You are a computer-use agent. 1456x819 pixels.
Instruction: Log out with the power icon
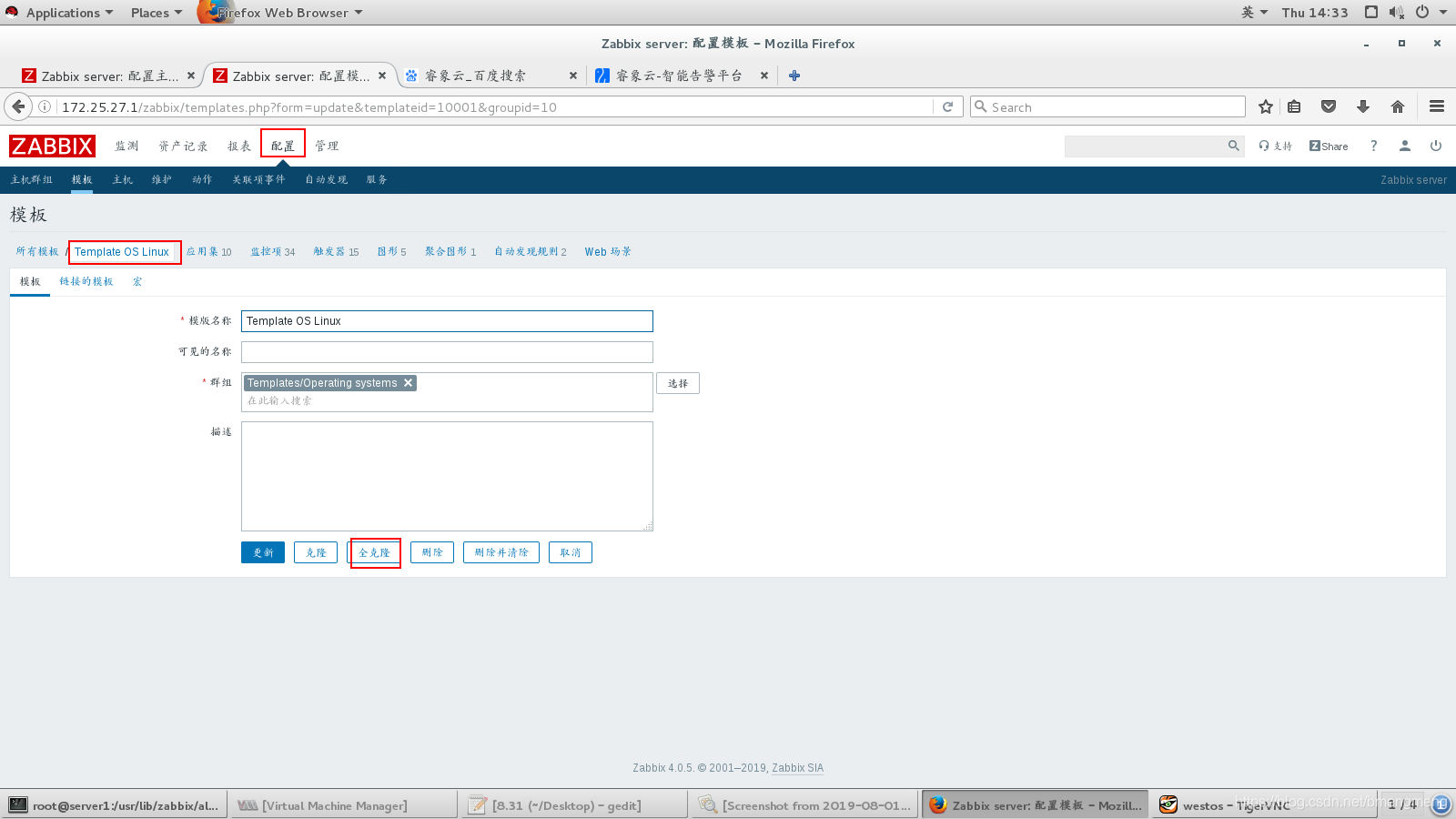point(1436,146)
